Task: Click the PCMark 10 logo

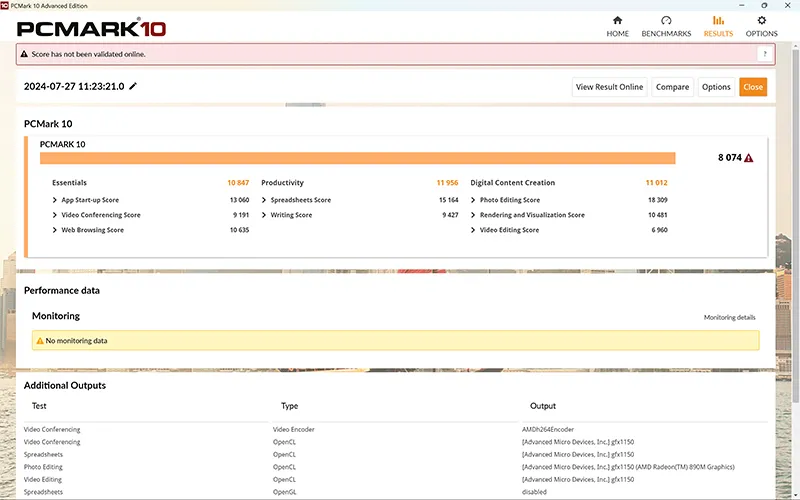Action: click(x=91, y=28)
